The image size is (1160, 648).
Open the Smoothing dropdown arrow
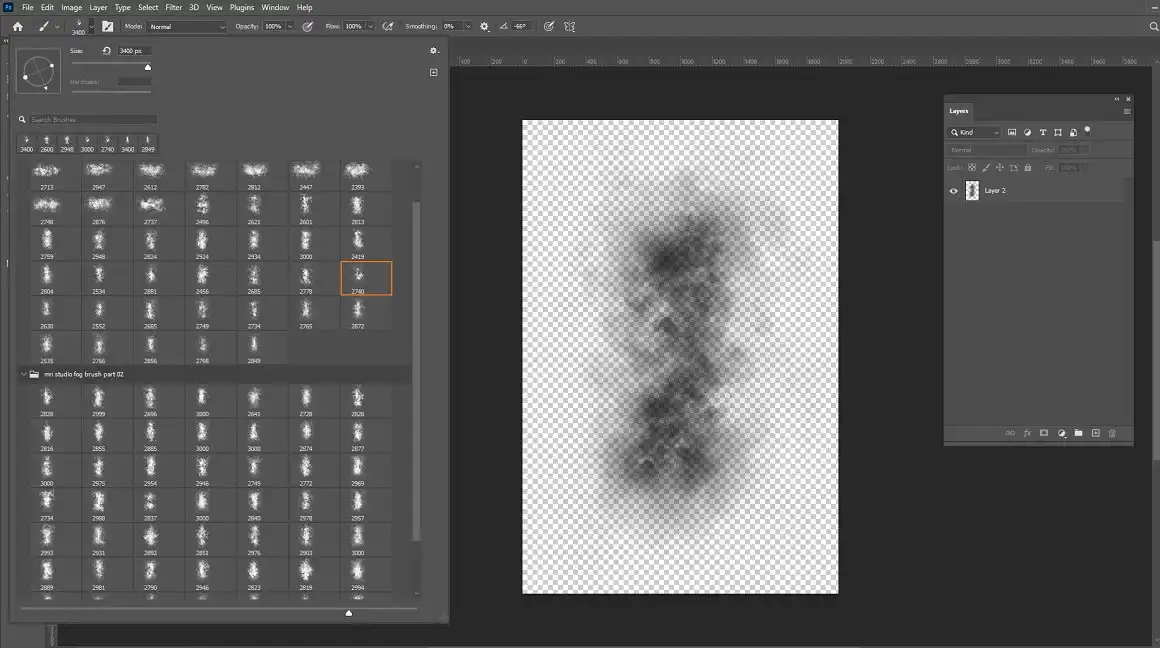click(468, 27)
